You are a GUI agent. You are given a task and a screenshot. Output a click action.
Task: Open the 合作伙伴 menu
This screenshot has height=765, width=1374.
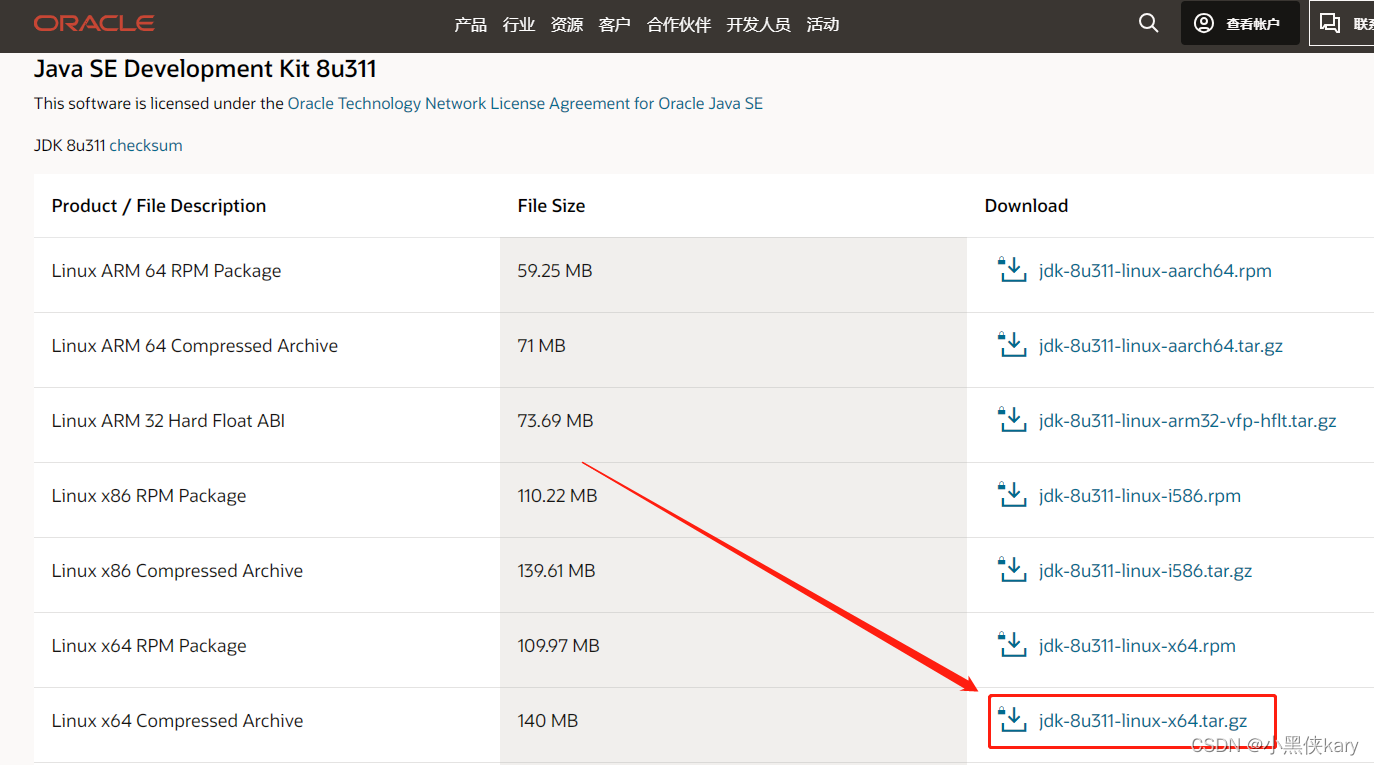[679, 24]
